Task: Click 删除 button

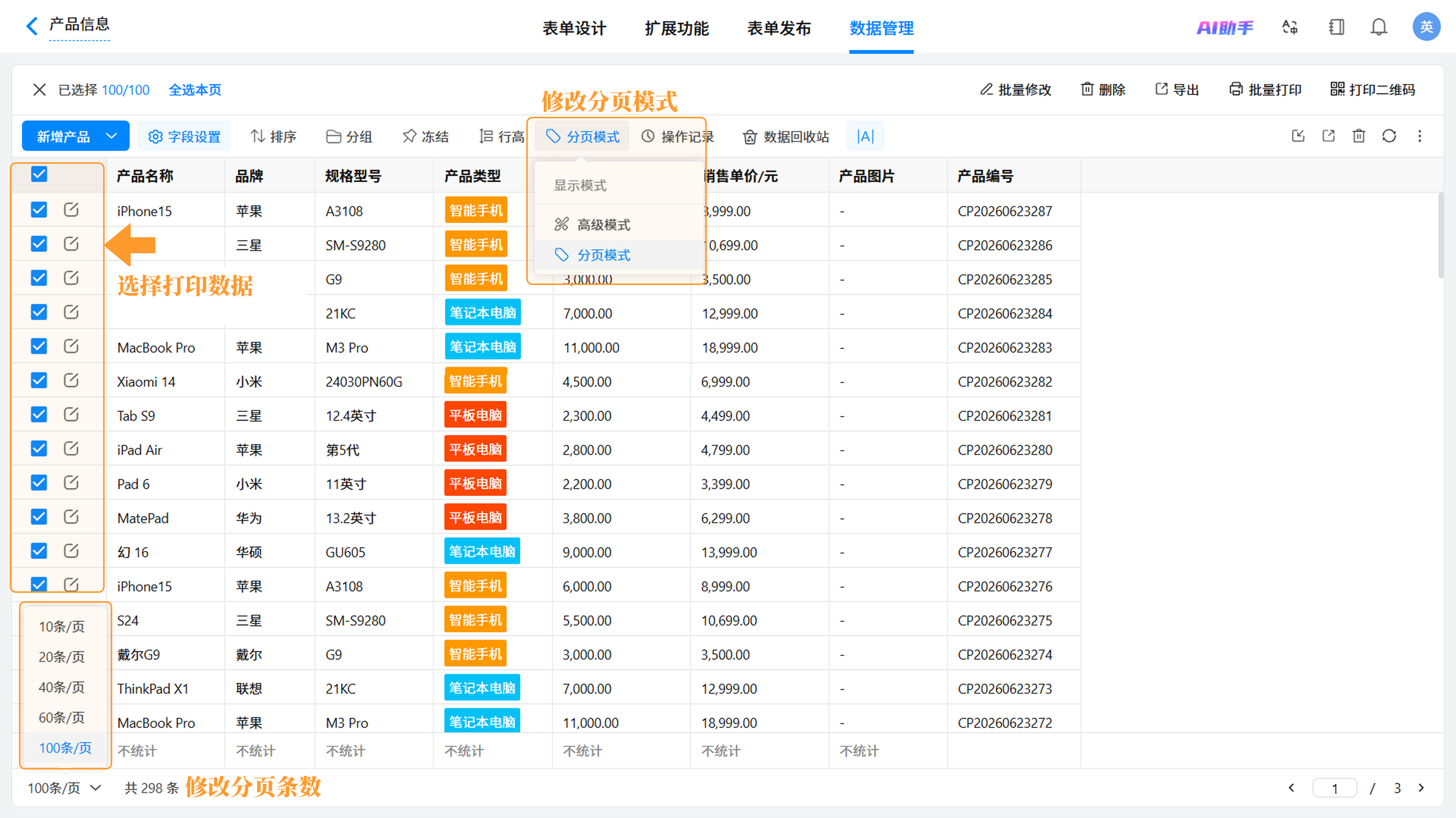Action: (x=1103, y=90)
